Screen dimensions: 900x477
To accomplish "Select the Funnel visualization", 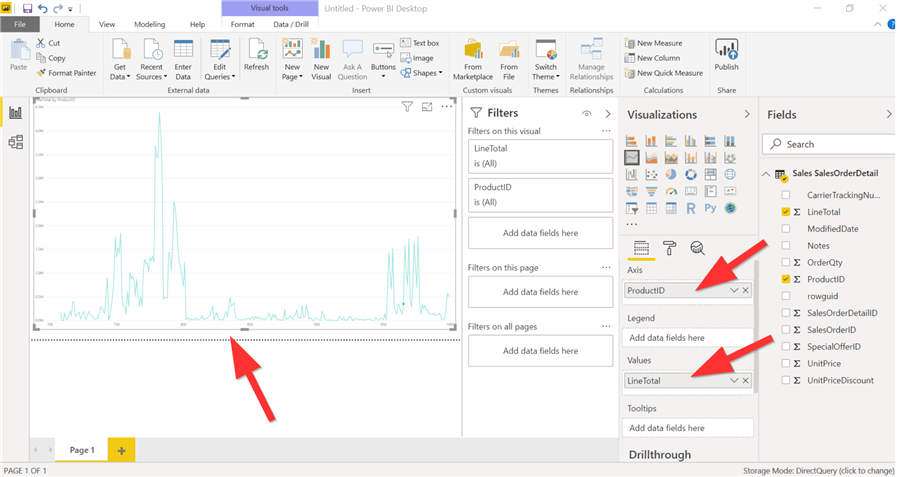I will point(651,191).
